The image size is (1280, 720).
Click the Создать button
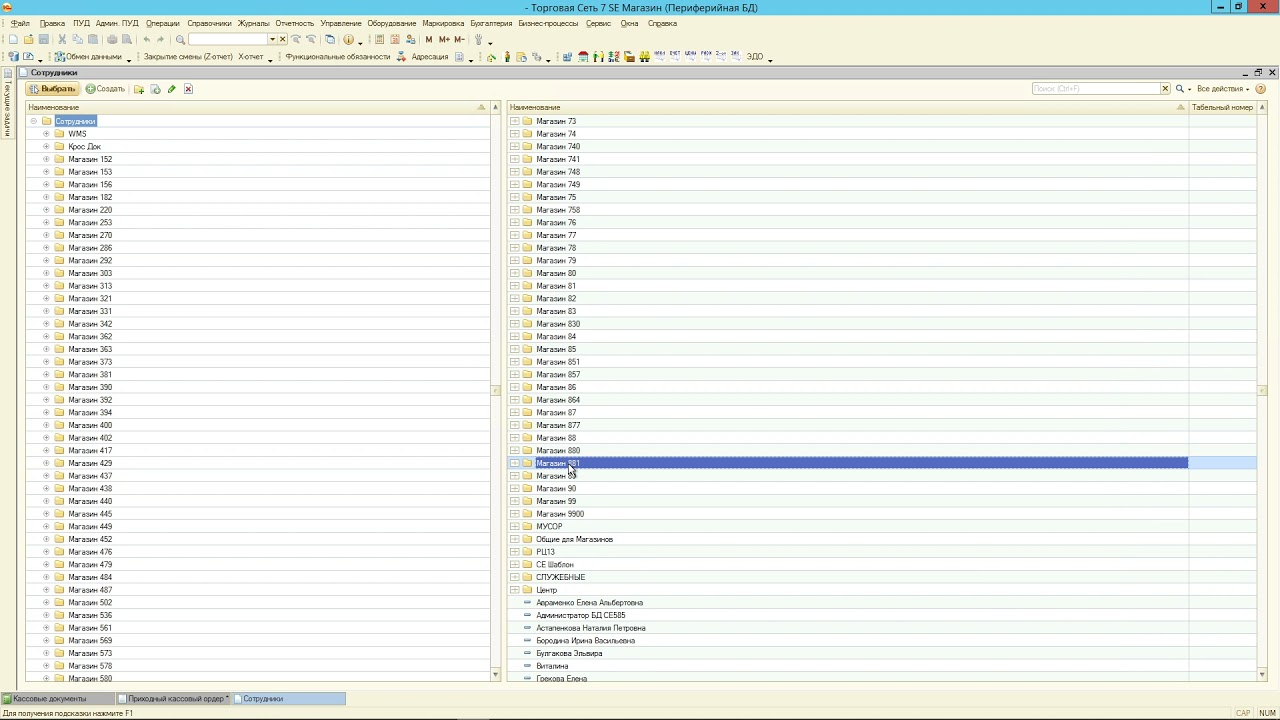point(105,89)
